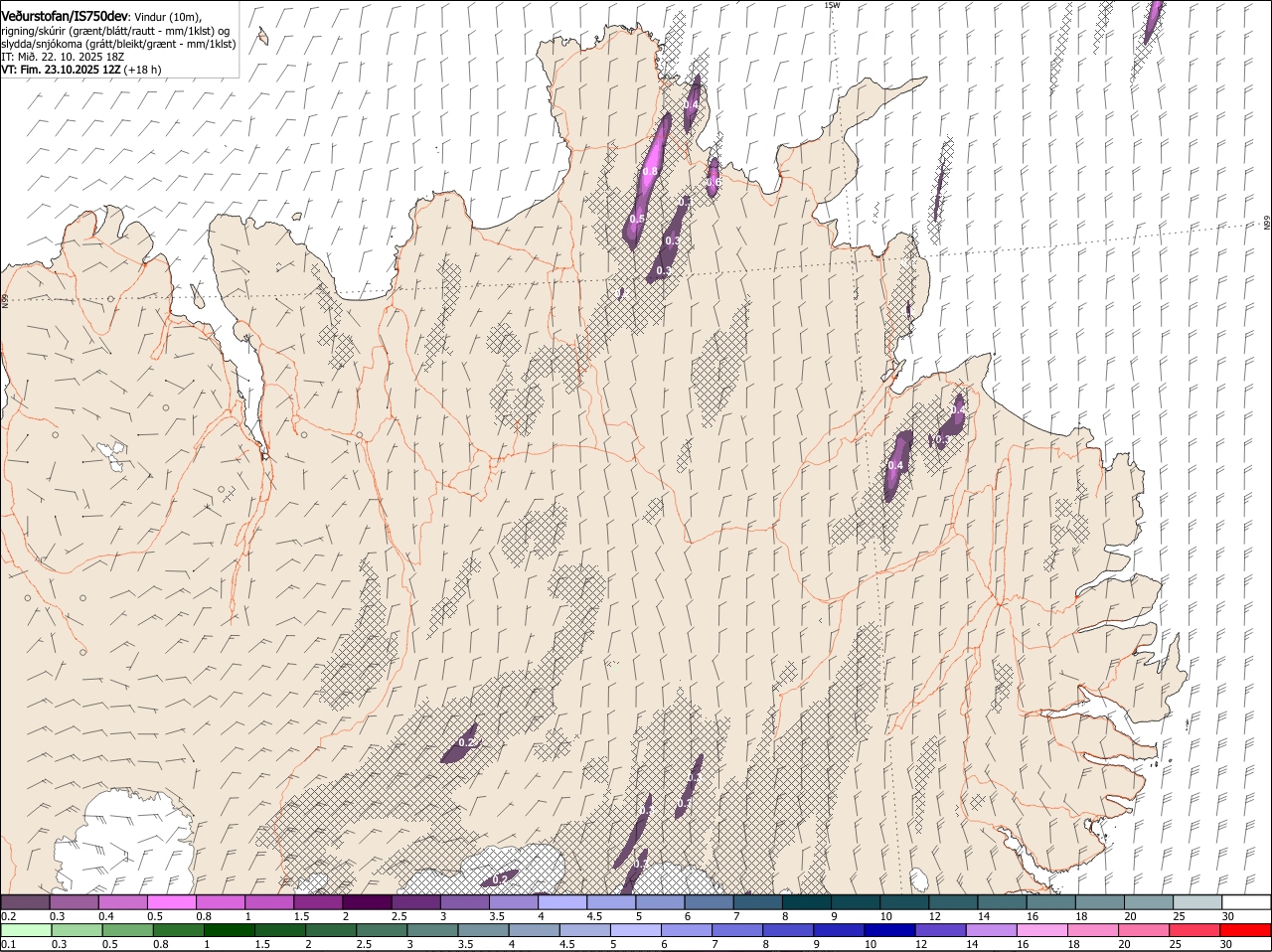Choose upper legend swatch labeled 14
This screenshot has width=1272, height=952.
tap(1003, 901)
